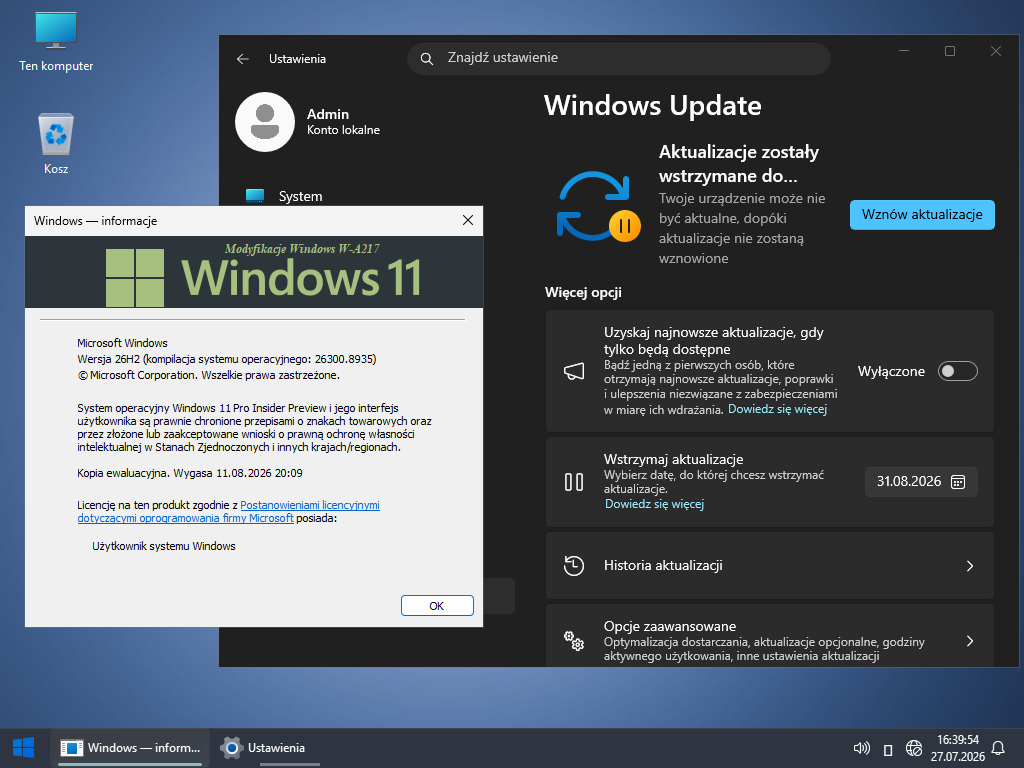Close the Windows — informacje dialog

pos(468,220)
